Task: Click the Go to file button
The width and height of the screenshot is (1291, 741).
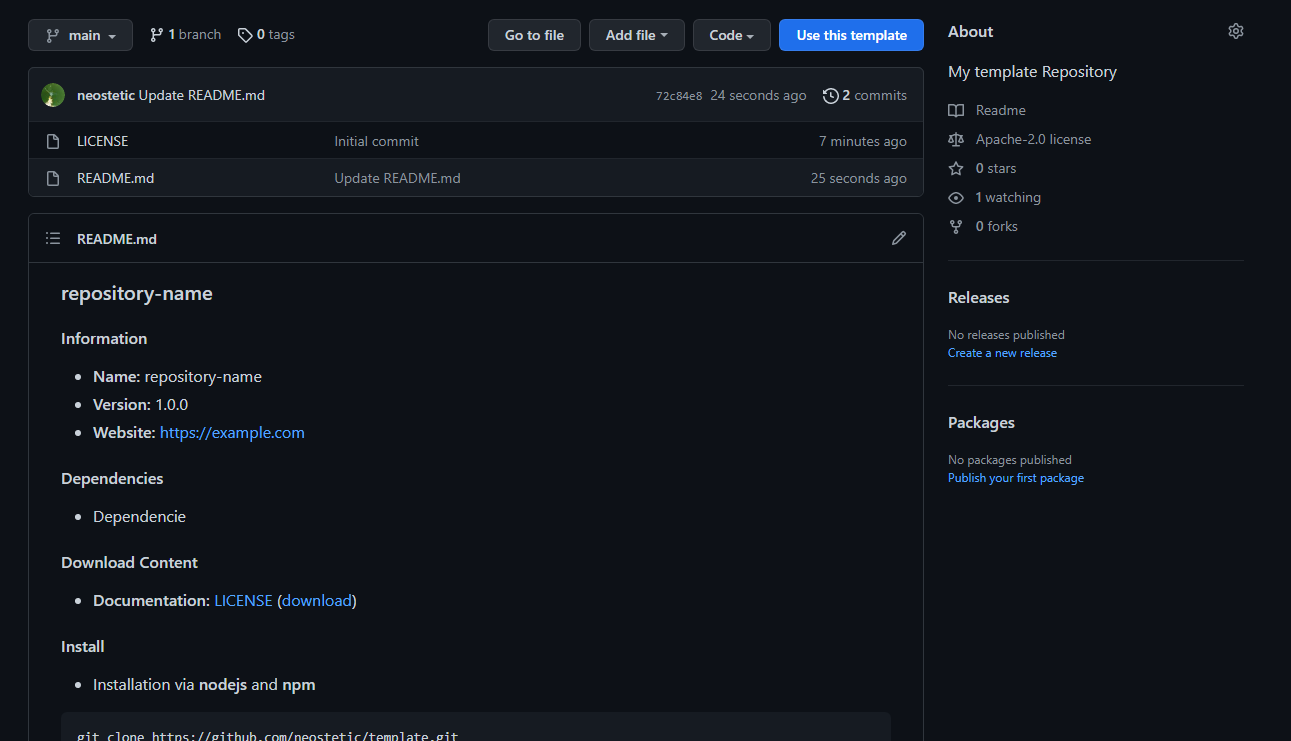Action: tap(534, 34)
